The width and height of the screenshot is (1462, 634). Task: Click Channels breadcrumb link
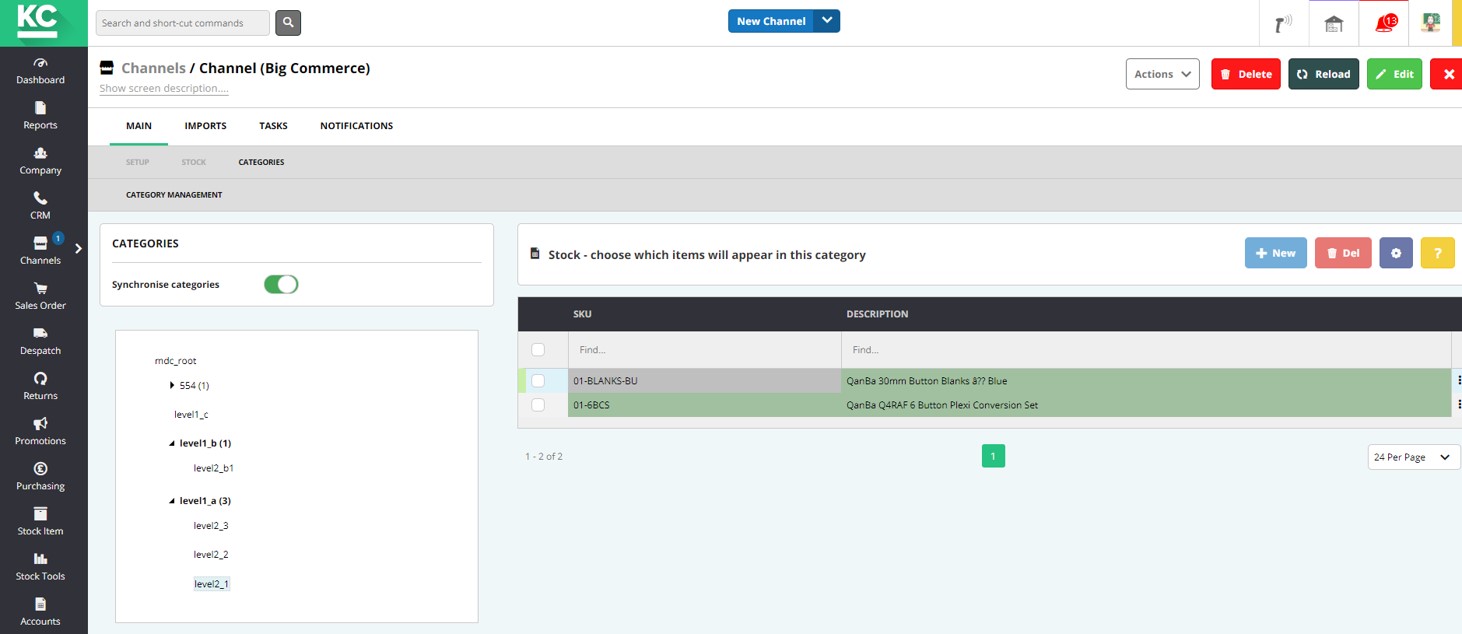click(x=153, y=68)
